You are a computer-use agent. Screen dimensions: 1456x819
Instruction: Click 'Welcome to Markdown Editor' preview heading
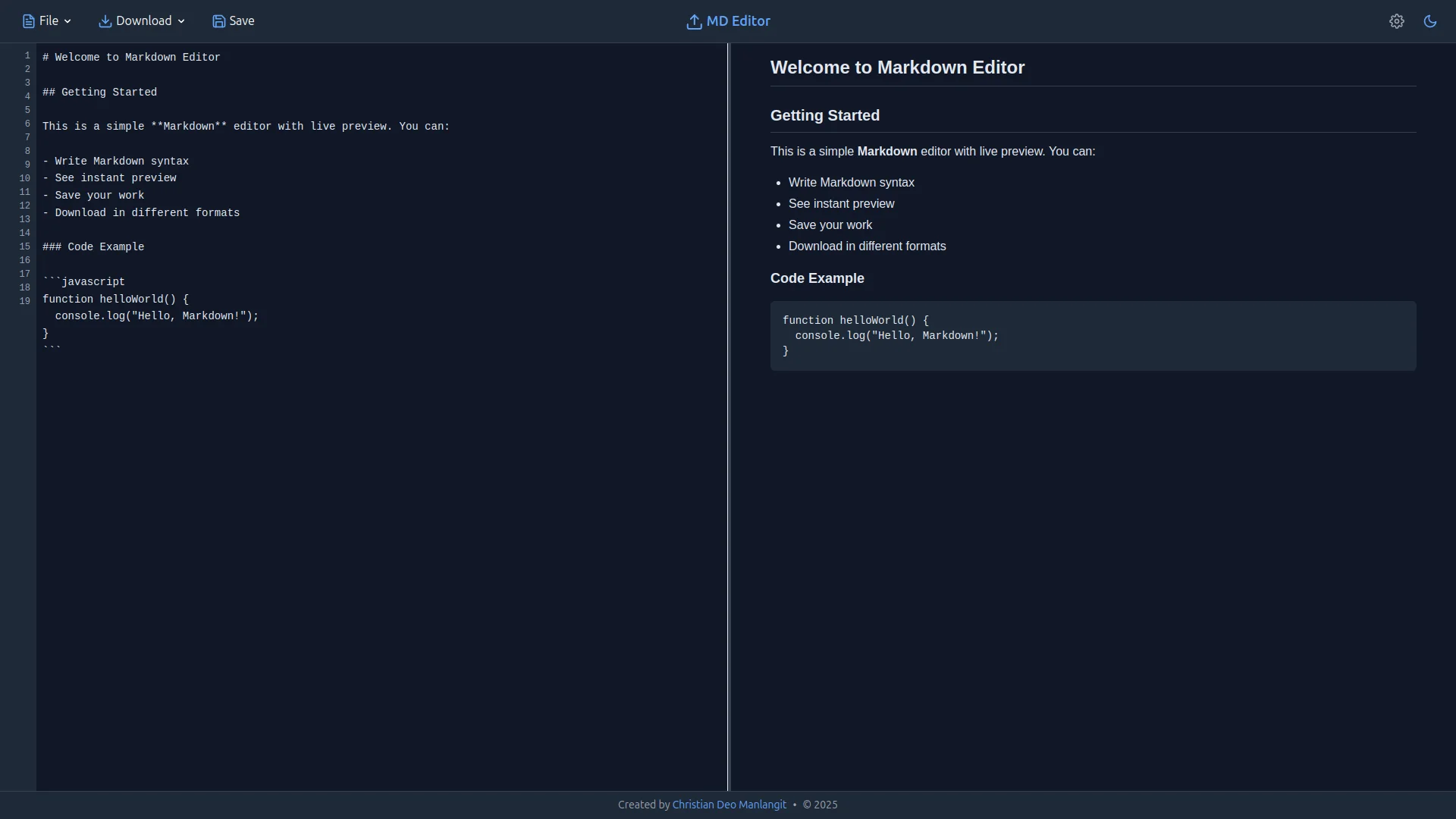coord(897,67)
